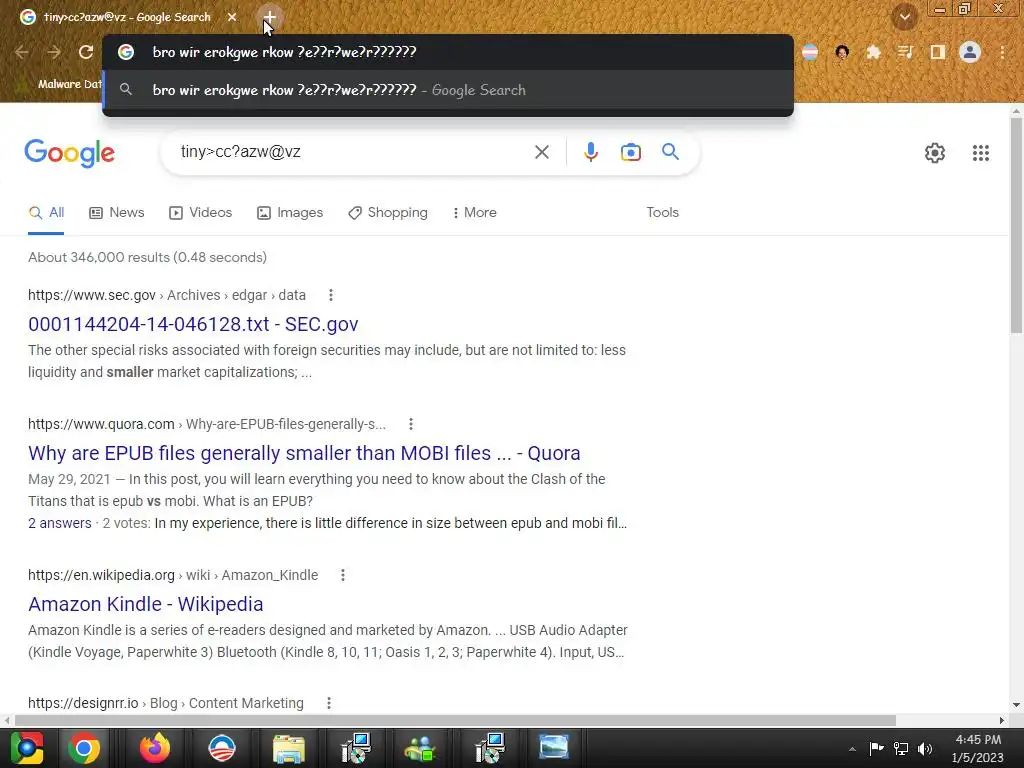Open Chrome's three-dot menu
The width and height of the screenshot is (1024, 768).
click(1002, 52)
